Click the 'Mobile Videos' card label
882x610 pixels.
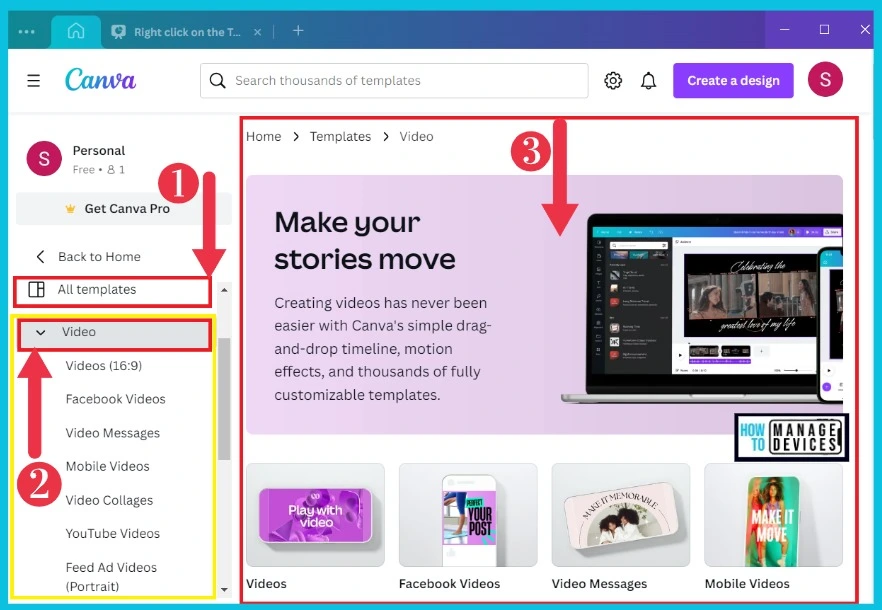pos(747,584)
